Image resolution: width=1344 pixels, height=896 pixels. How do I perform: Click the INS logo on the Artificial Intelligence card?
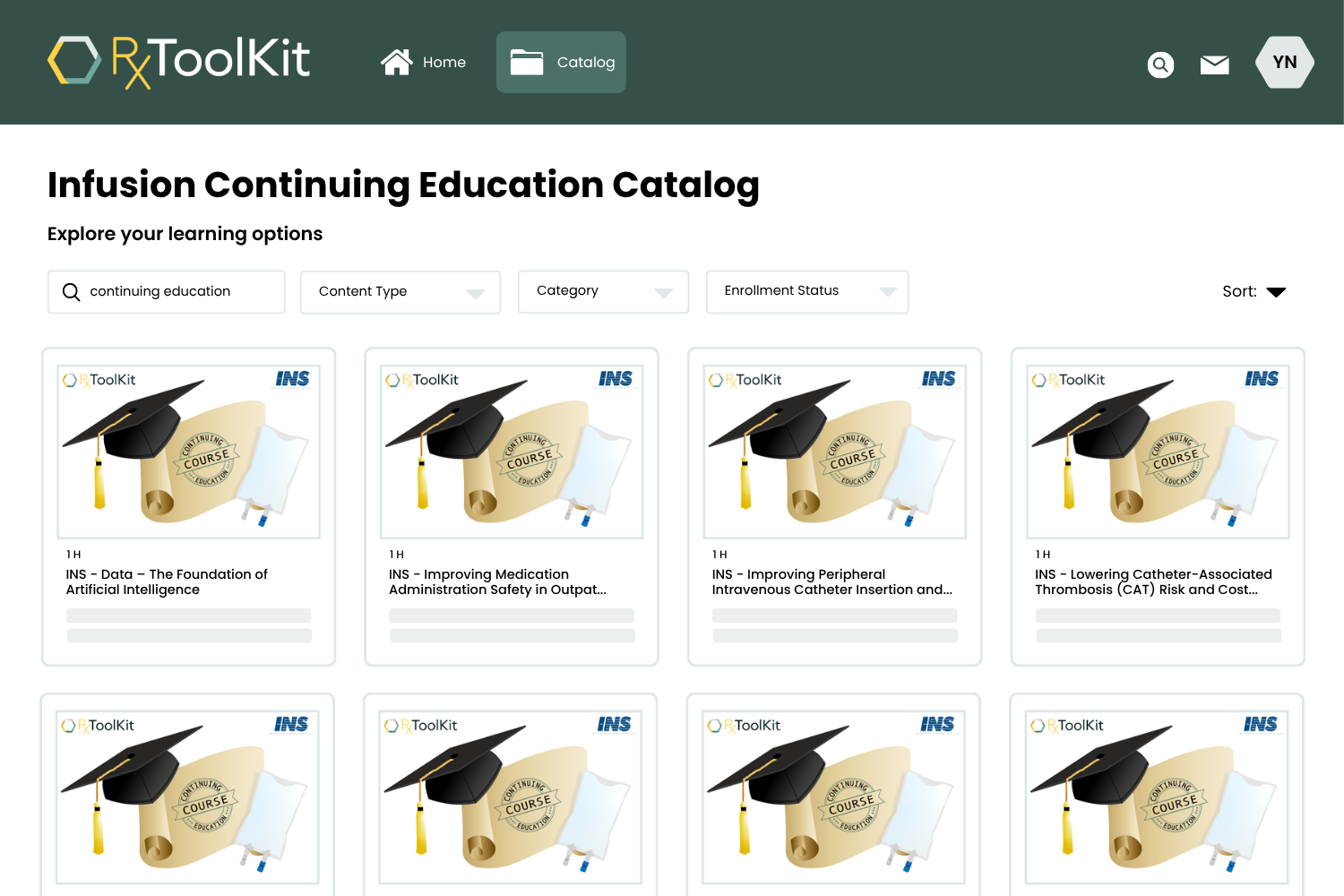point(293,379)
